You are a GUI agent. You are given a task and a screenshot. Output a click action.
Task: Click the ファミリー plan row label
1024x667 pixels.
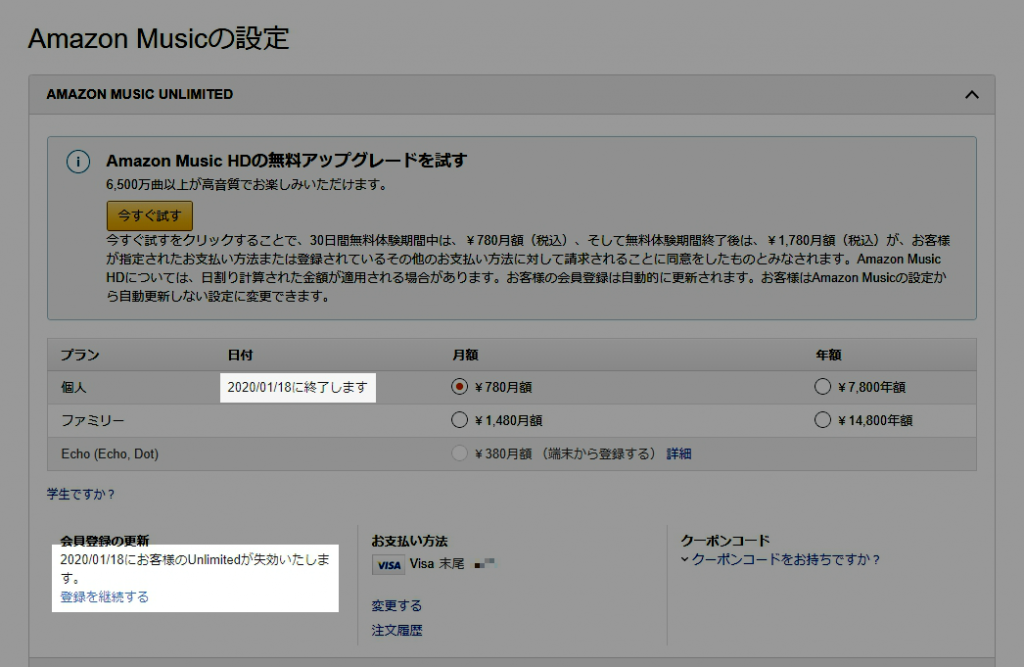click(92, 421)
